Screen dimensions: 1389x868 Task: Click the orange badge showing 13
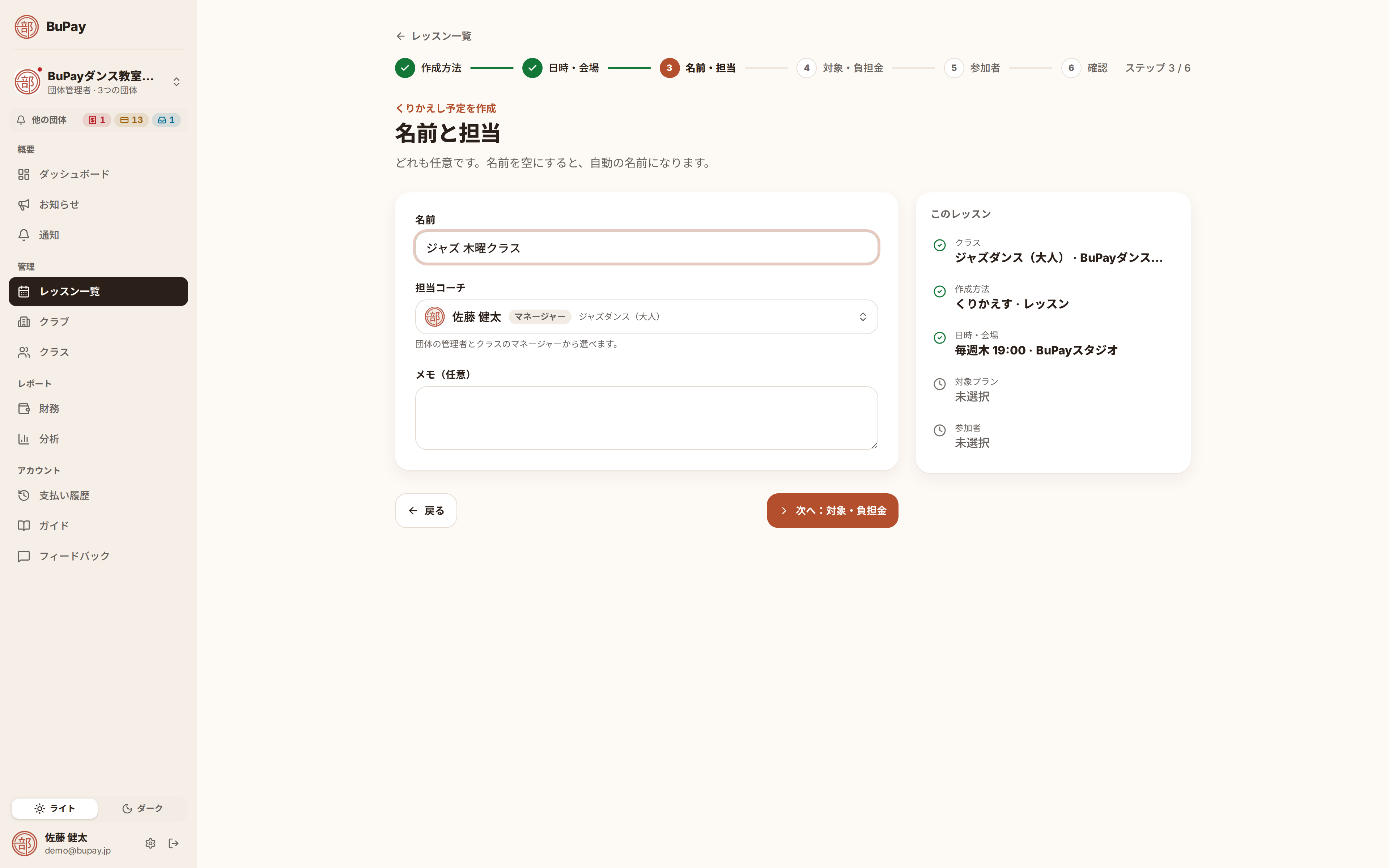[x=131, y=120]
